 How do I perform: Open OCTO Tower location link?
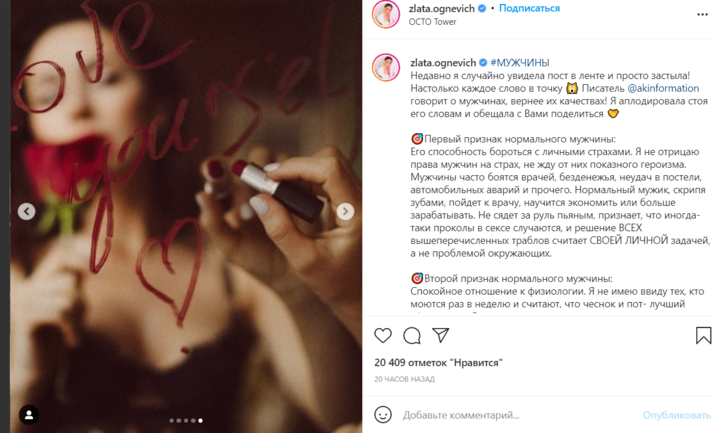click(x=432, y=22)
